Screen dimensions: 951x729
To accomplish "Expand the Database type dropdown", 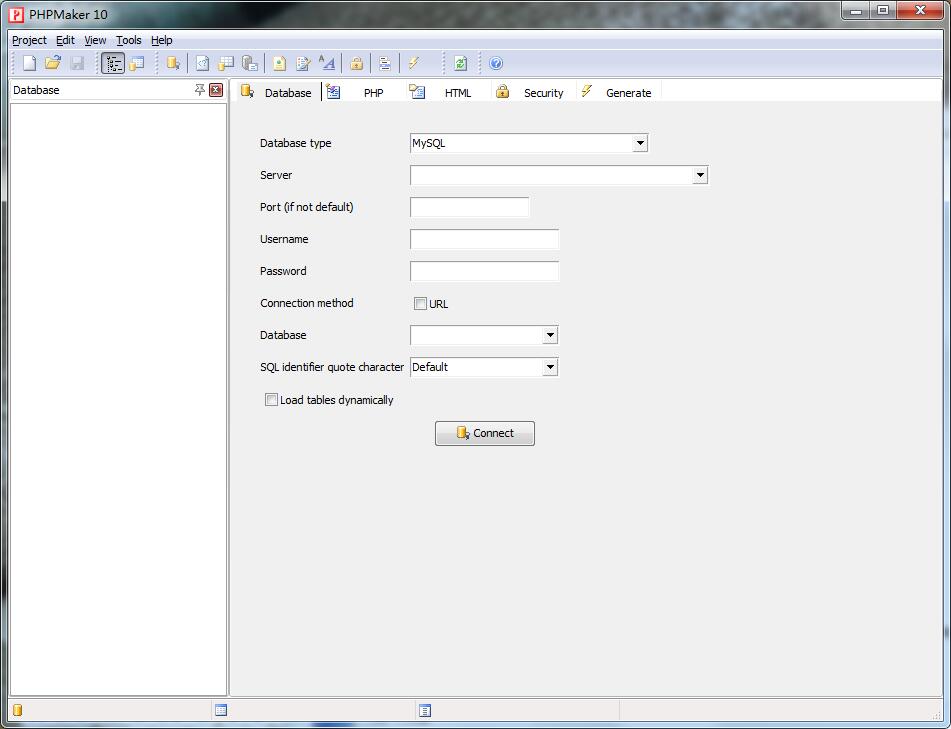I will coord(640,143).
